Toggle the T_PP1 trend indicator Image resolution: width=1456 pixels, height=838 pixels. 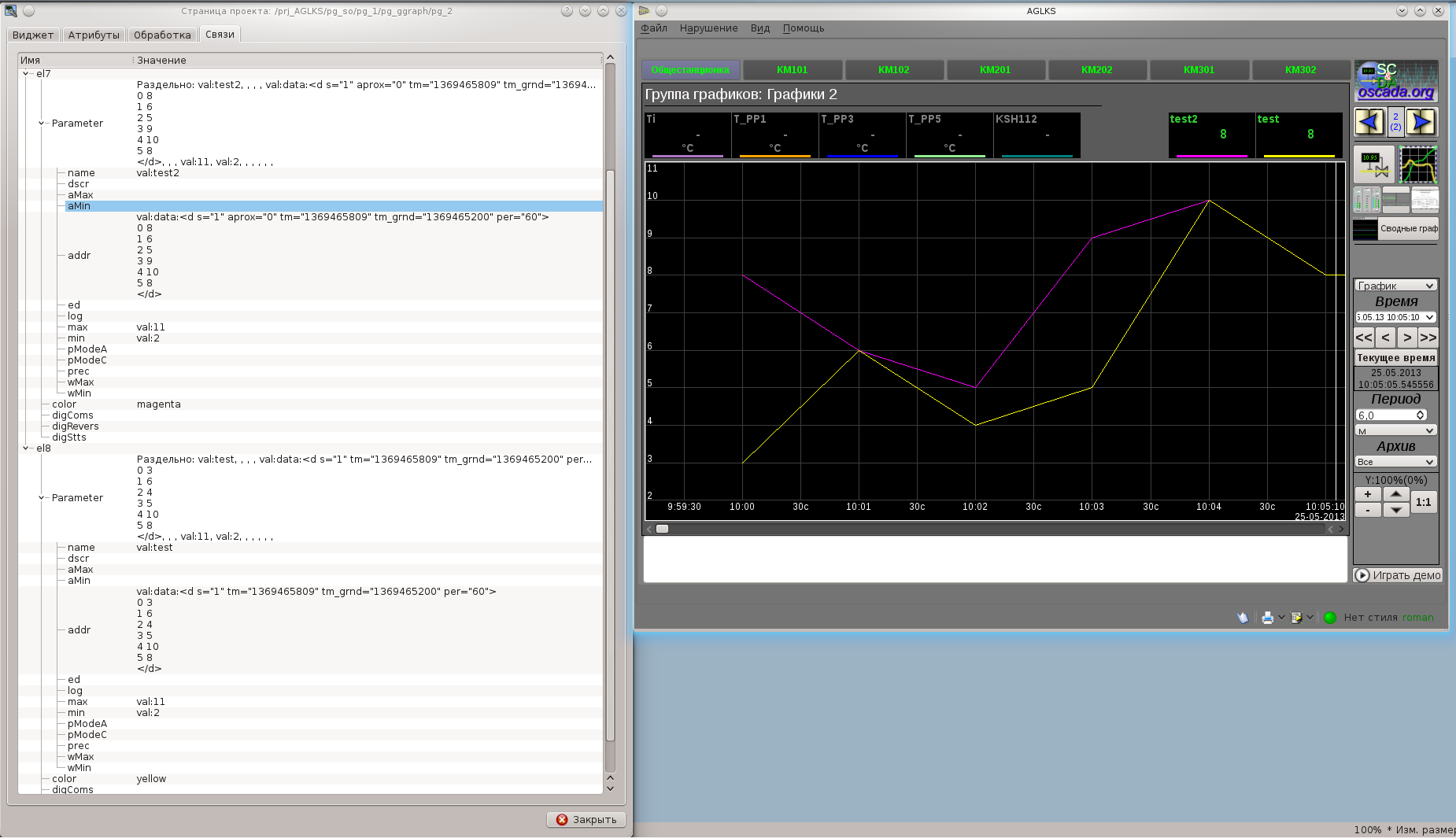tap(774, 135)
